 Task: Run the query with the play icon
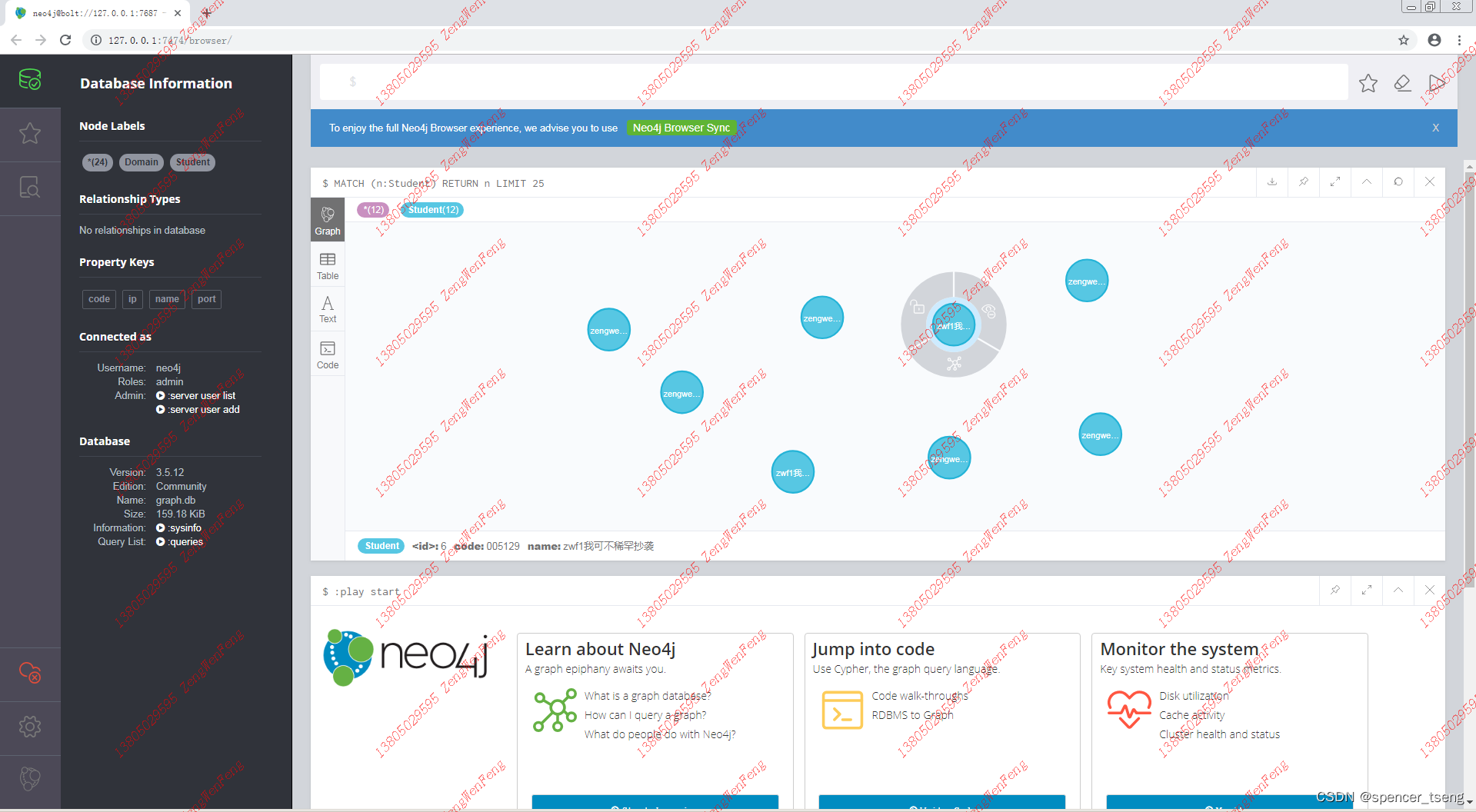coord(1437,82)
